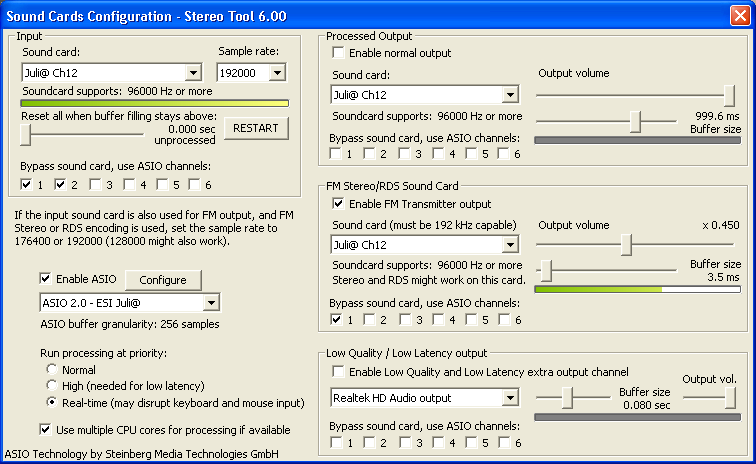
Task: Open the Realtek HD Audio output dropdown
Action: [x=425, y=398]
